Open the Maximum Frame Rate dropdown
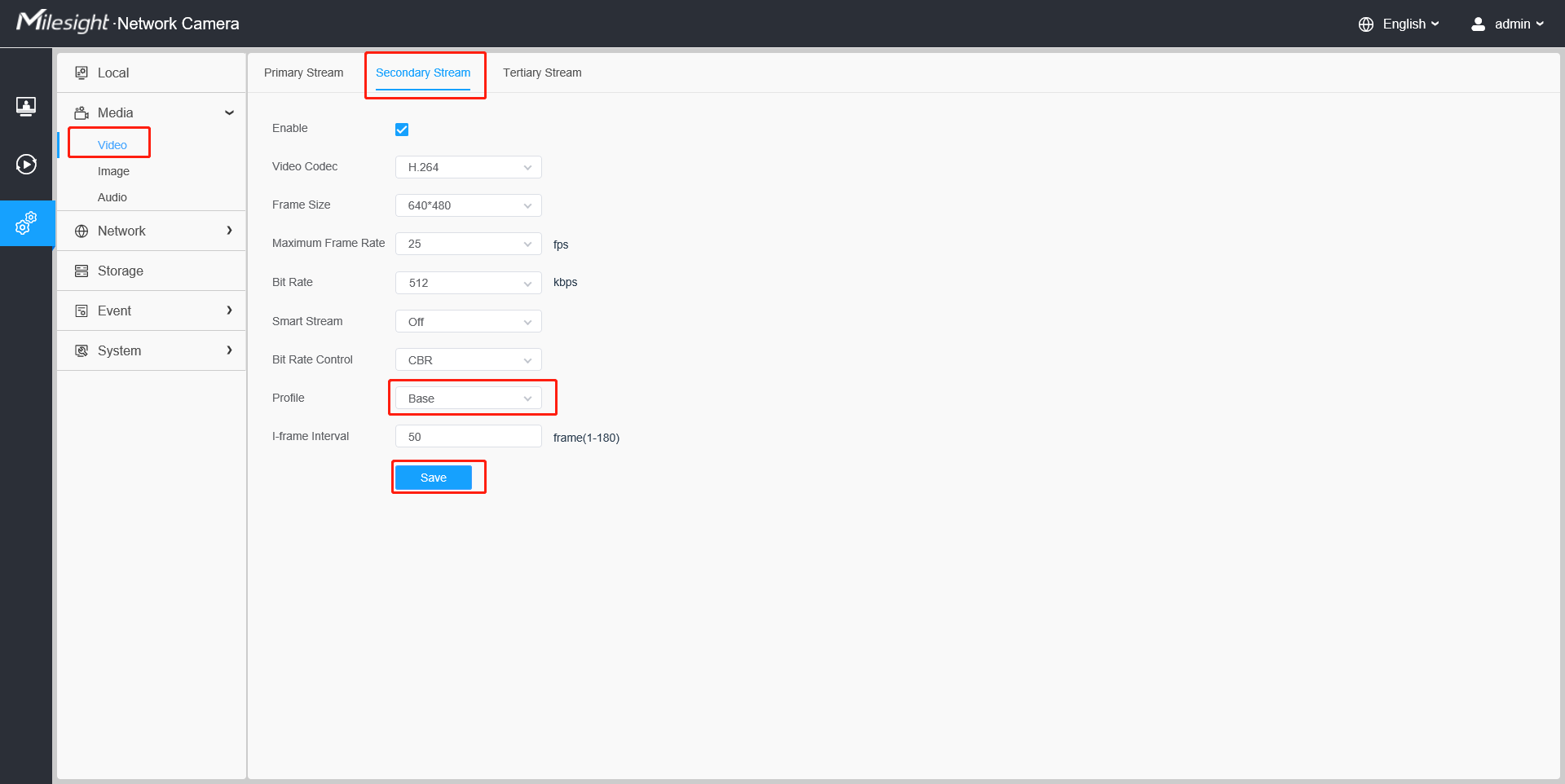Screen dimensions: 1565x784 click(x=469, y=244)
